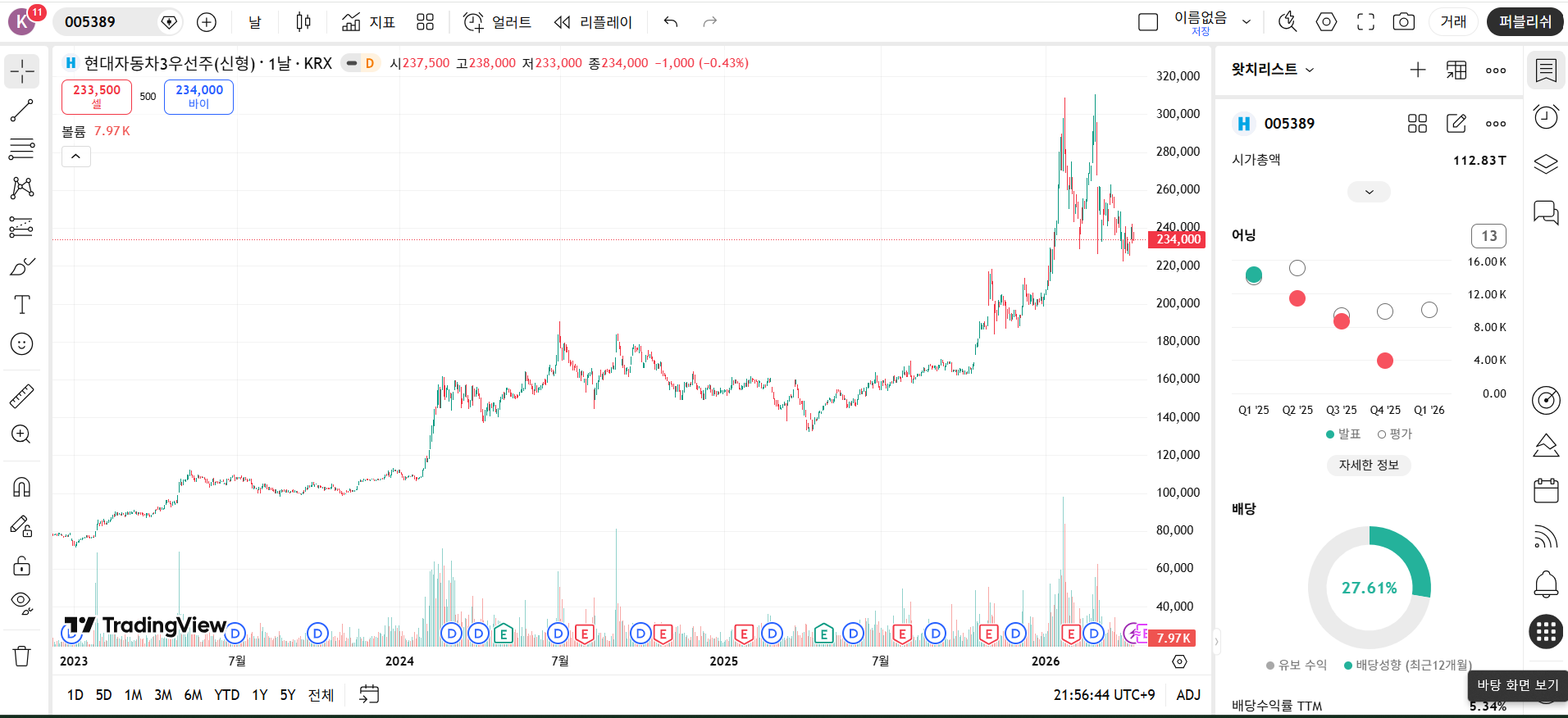Select the patterns drawing tool
This screenshot has width=1568, height=718.
(22, 188)
